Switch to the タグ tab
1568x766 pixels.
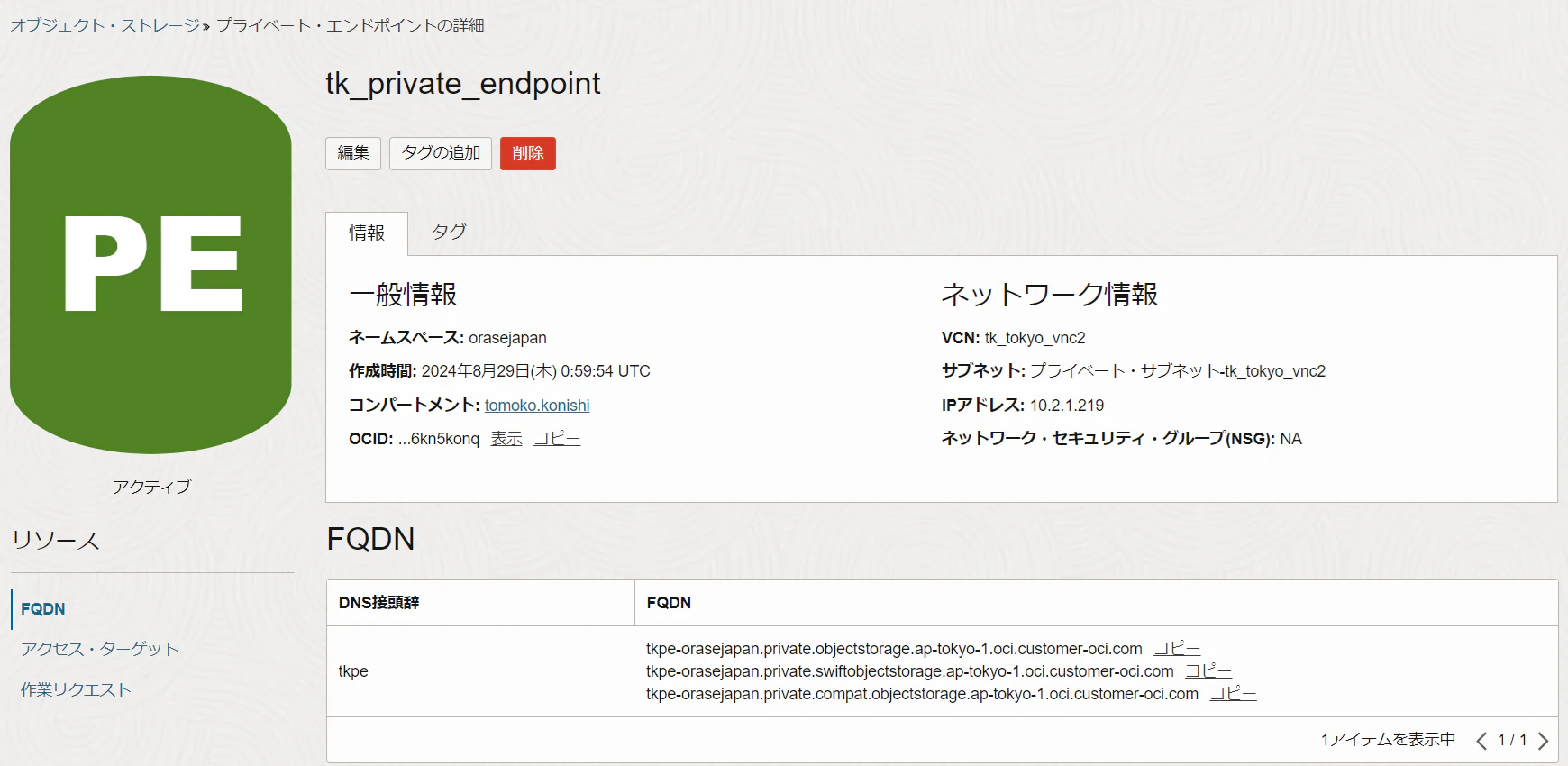[448, 232]
